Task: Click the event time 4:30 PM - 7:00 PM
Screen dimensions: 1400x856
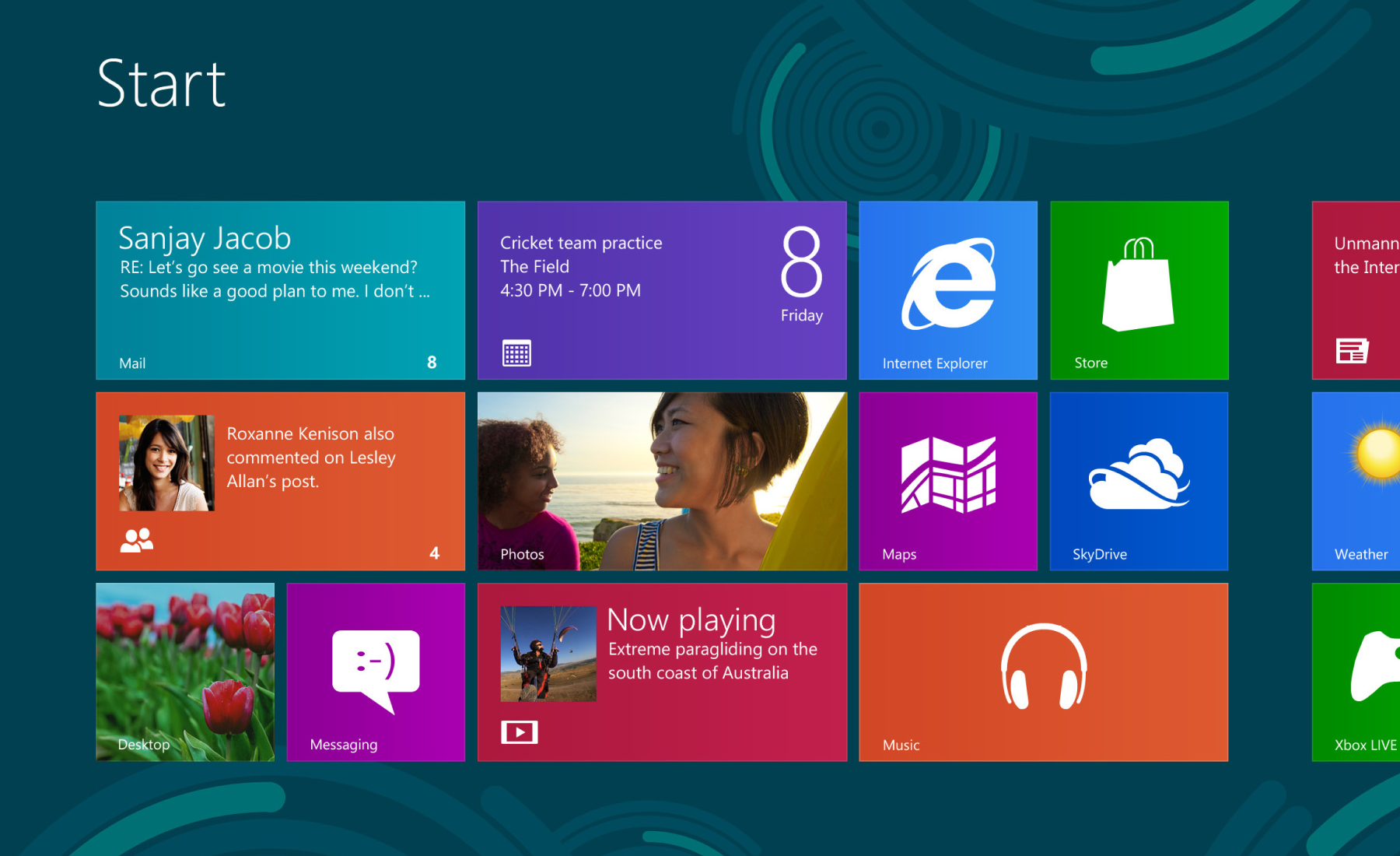Action: tap(570, 290)
